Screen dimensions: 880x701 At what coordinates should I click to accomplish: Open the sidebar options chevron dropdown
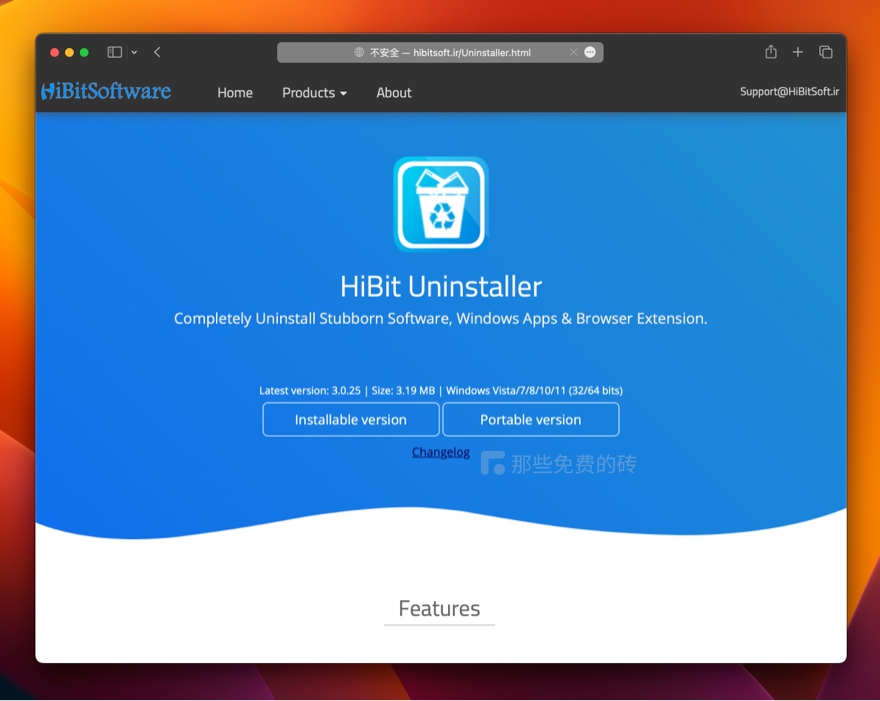pyautogui.click(x=134, y=52)
